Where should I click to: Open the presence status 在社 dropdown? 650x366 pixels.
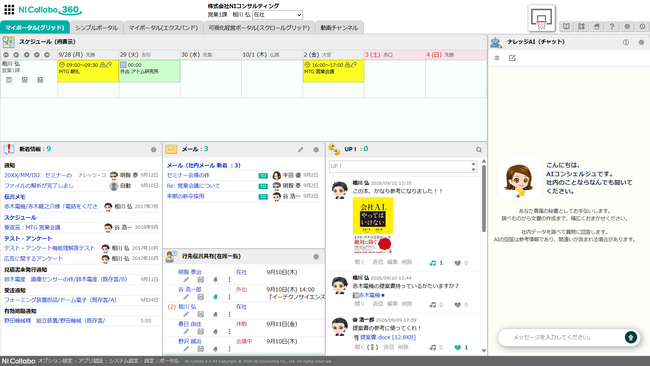coord(277,15)
